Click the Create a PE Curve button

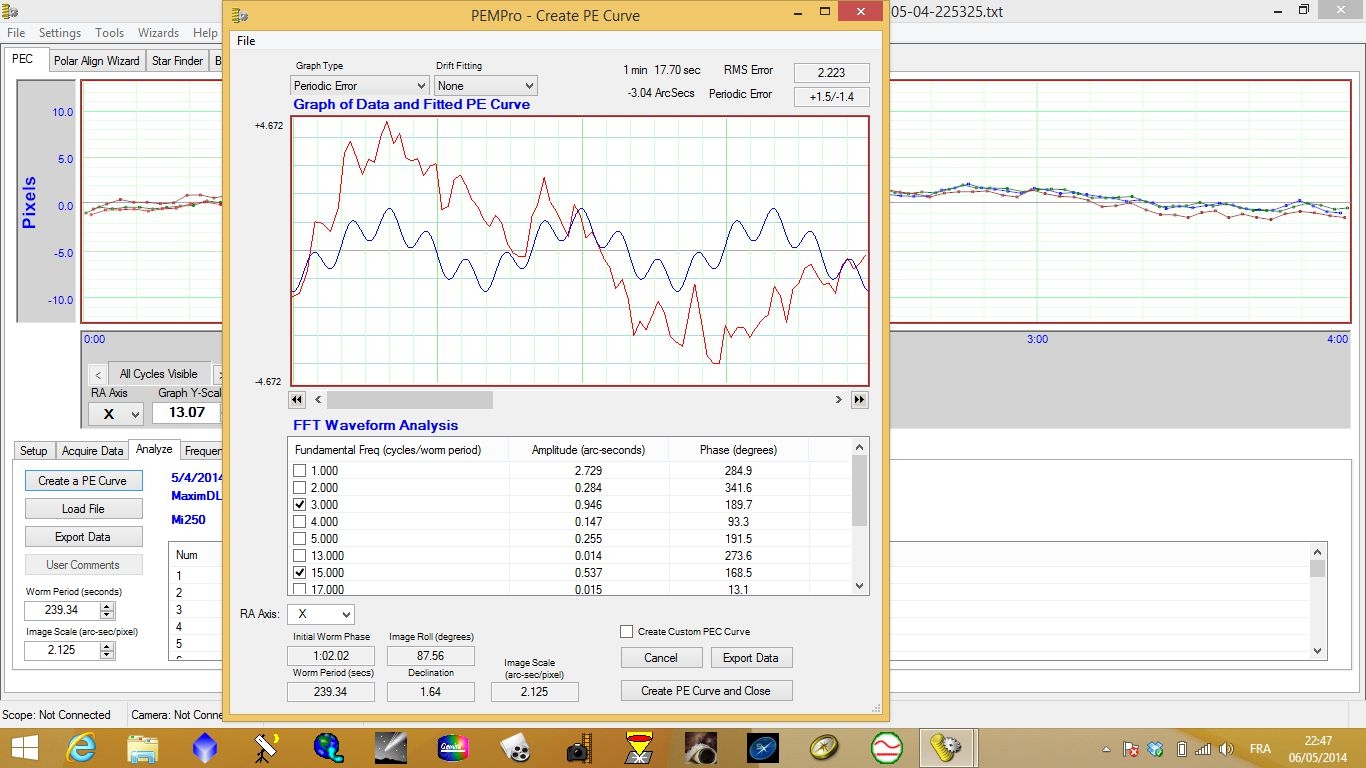(83, 481)
